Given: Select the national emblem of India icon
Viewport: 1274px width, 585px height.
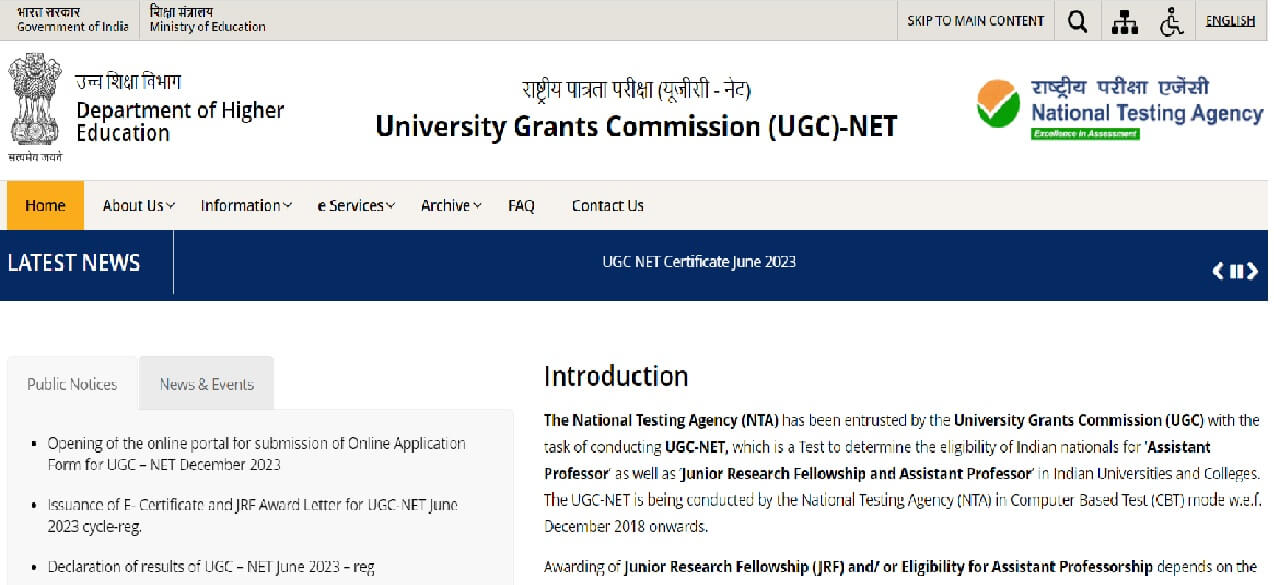Looking at the screenshot, I should click(x=36, y=105).
